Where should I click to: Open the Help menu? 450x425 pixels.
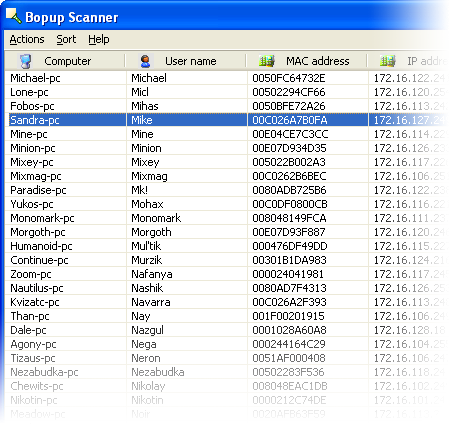(99, 39)
